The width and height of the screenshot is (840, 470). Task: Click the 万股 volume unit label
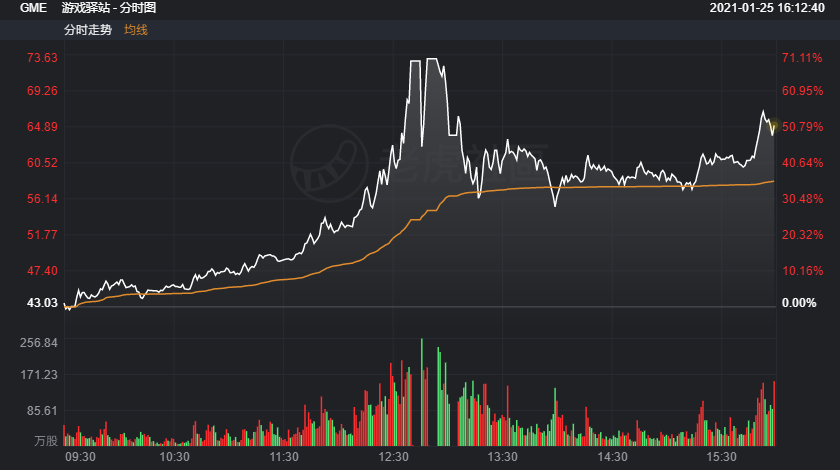[x=46, y=441]
